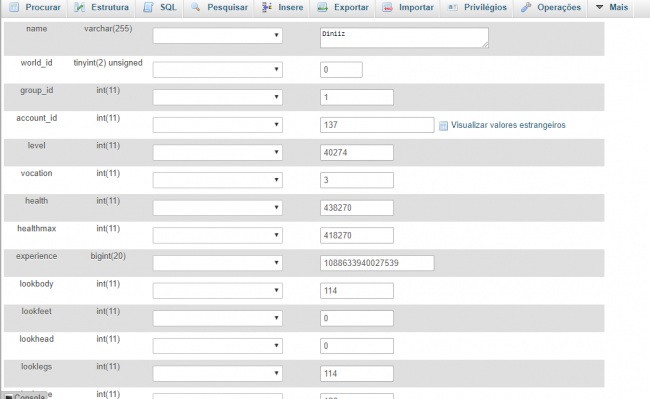Viewport: 650px width, 399px height.
Task: Click the level field with 40274
Action: coord(357,152)
